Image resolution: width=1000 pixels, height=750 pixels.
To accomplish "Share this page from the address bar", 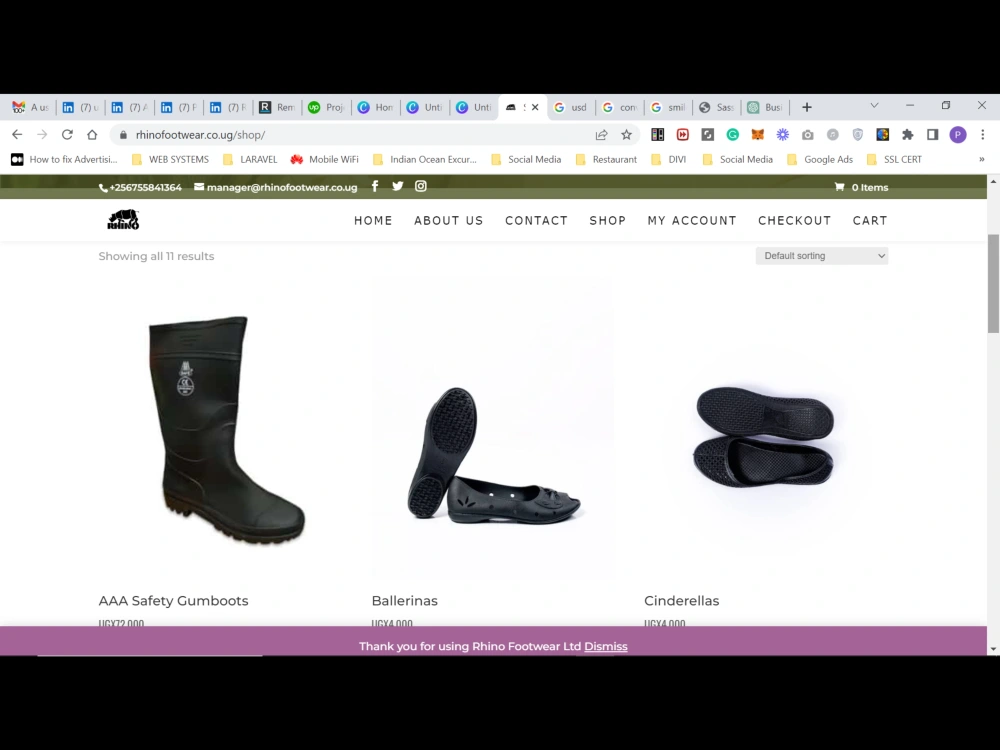I will click(601, 135).
